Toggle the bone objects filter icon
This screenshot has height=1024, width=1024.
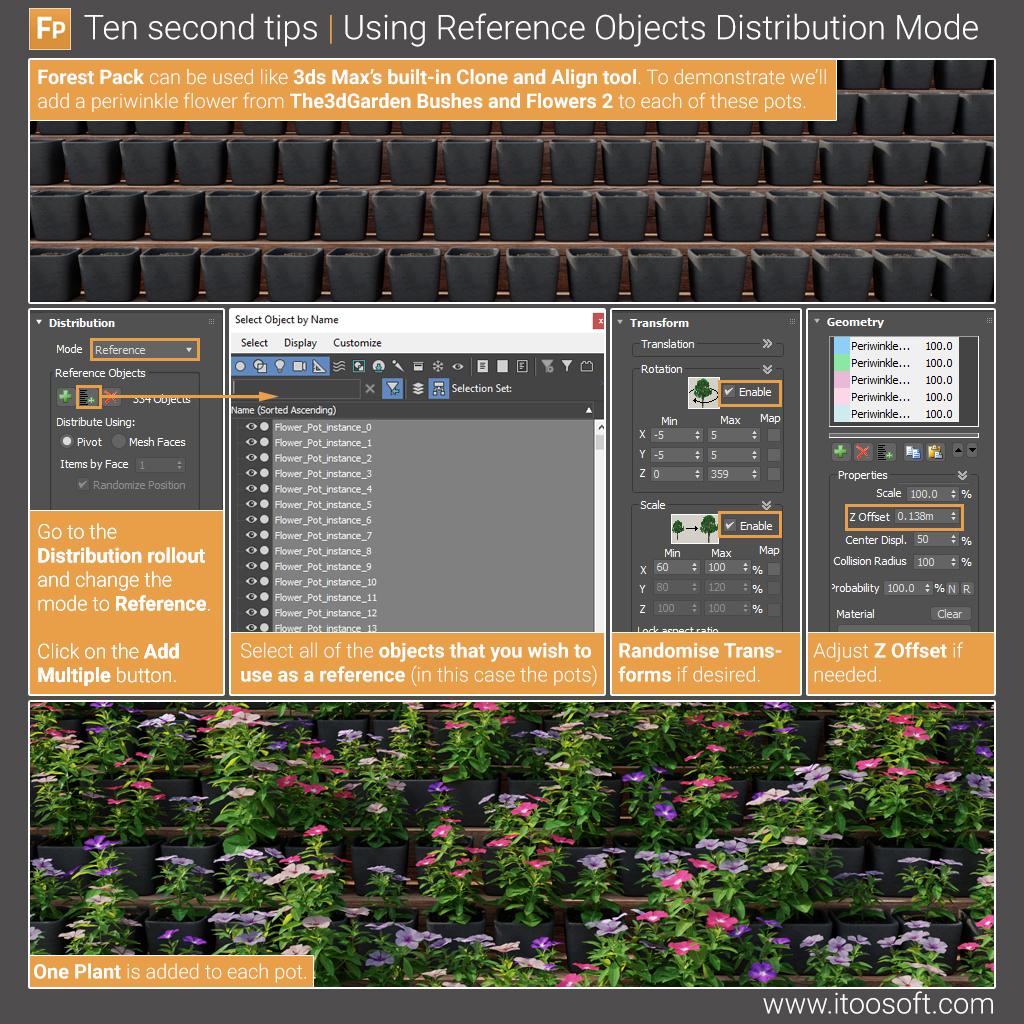(x=398, y=366)
